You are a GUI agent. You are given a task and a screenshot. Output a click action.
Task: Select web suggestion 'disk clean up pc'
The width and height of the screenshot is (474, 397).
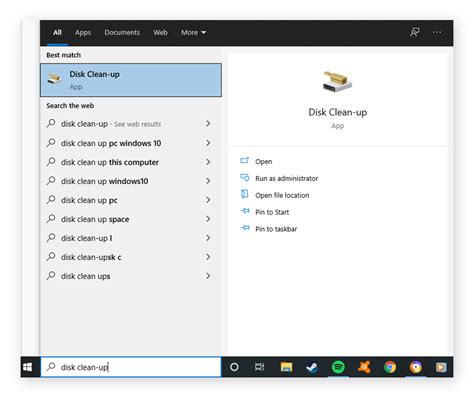(131, 200)
